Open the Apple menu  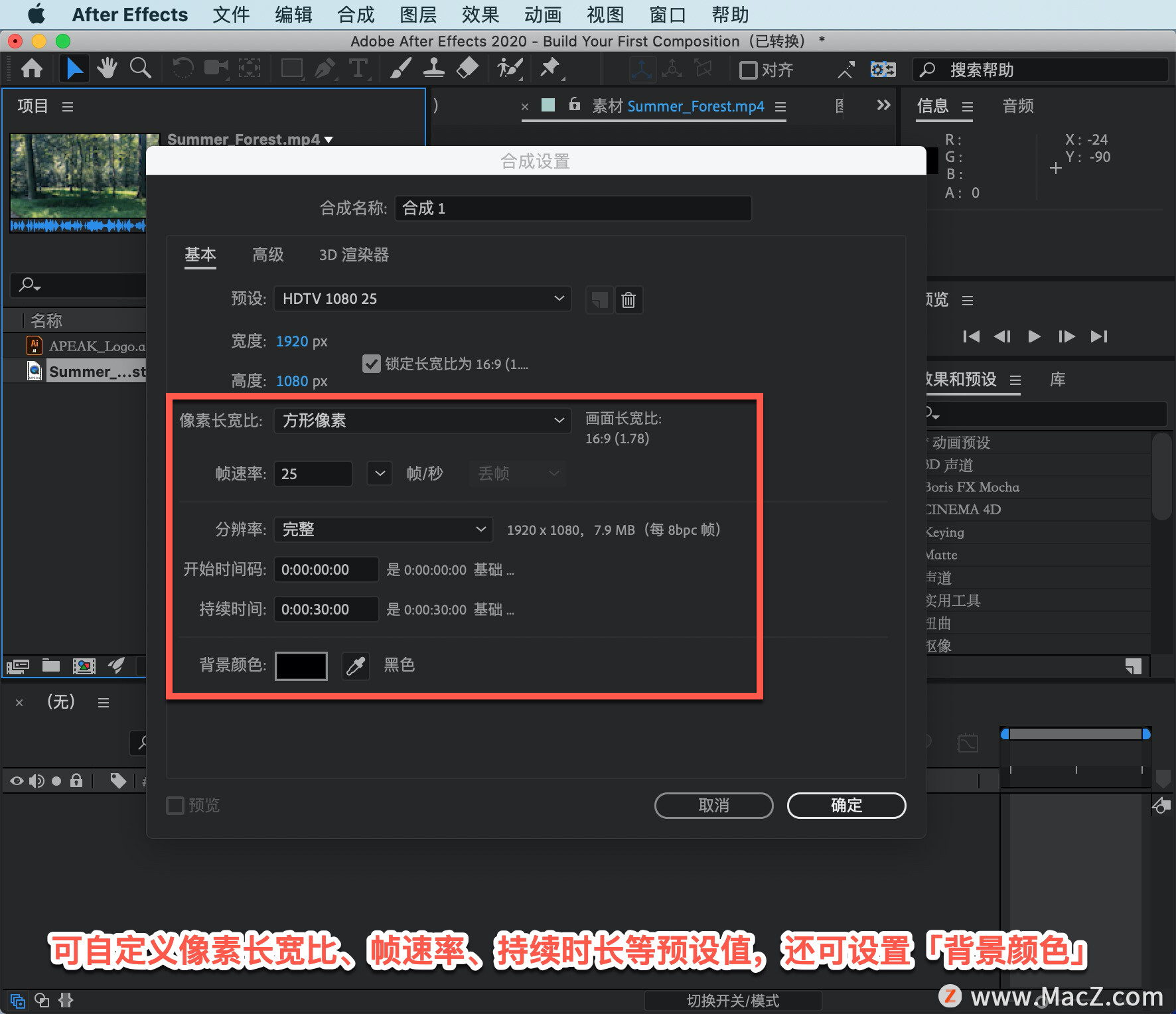37,14
